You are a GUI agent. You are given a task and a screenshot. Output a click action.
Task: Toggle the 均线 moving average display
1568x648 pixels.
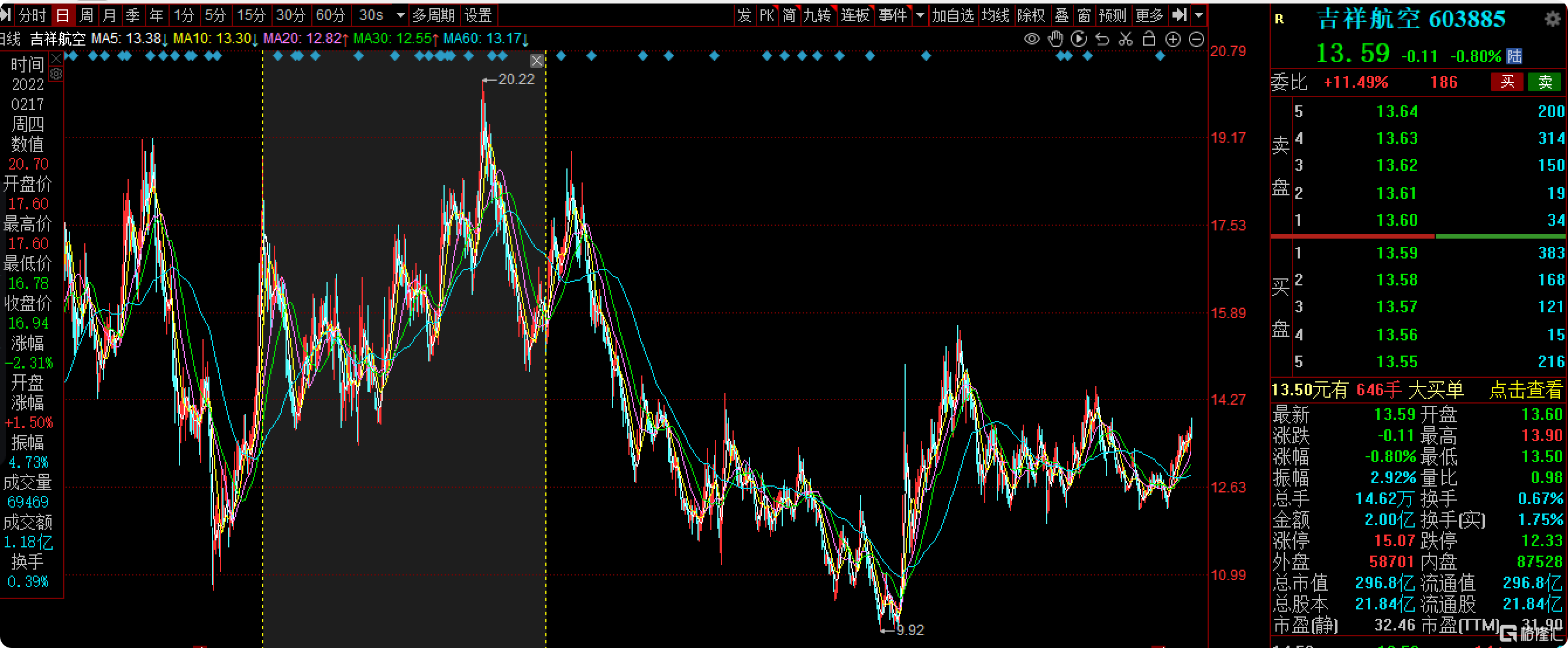pyautogui.click(x=995, y=15)
